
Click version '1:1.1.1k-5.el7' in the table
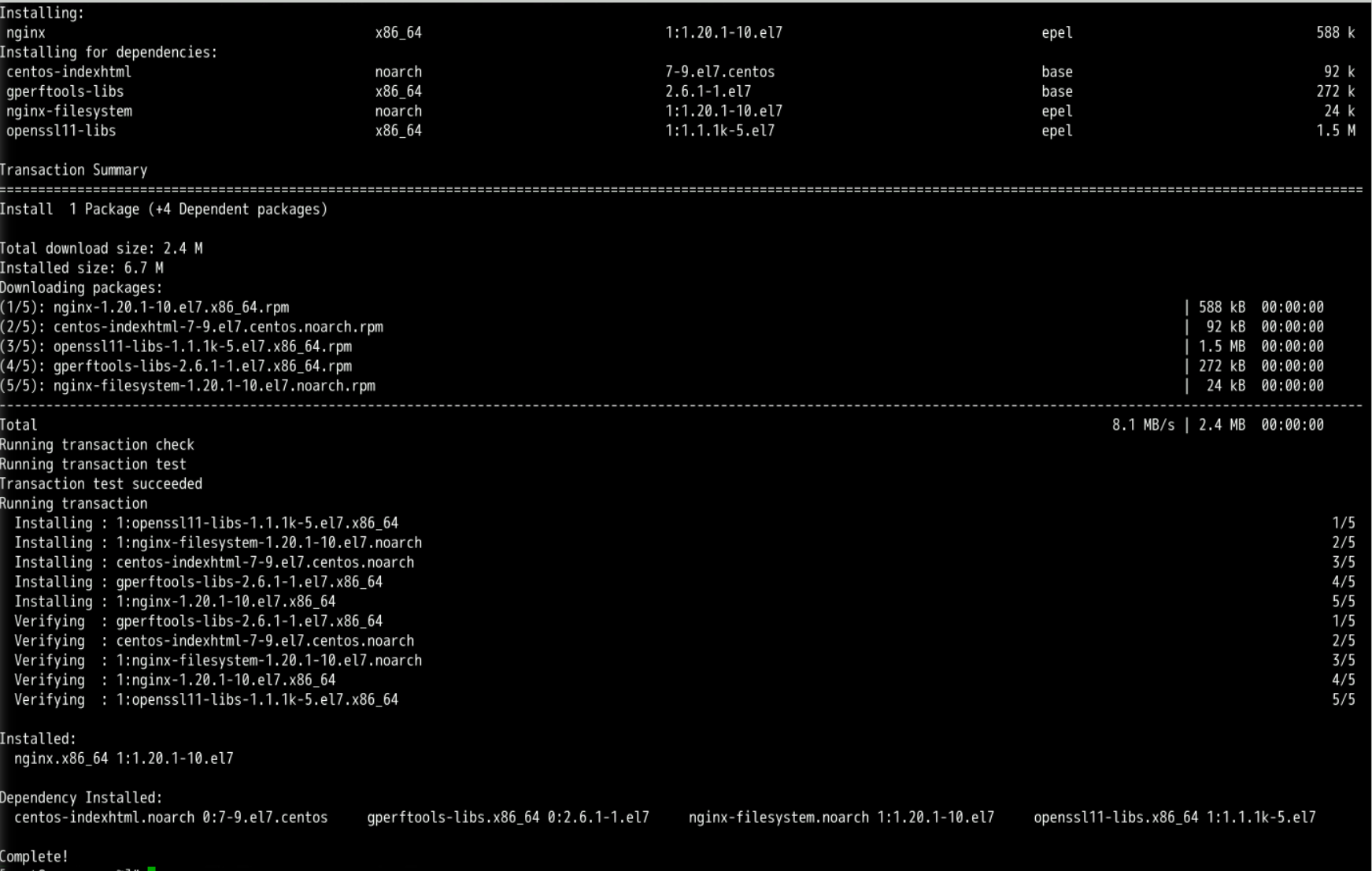click(x=719, y=131)
